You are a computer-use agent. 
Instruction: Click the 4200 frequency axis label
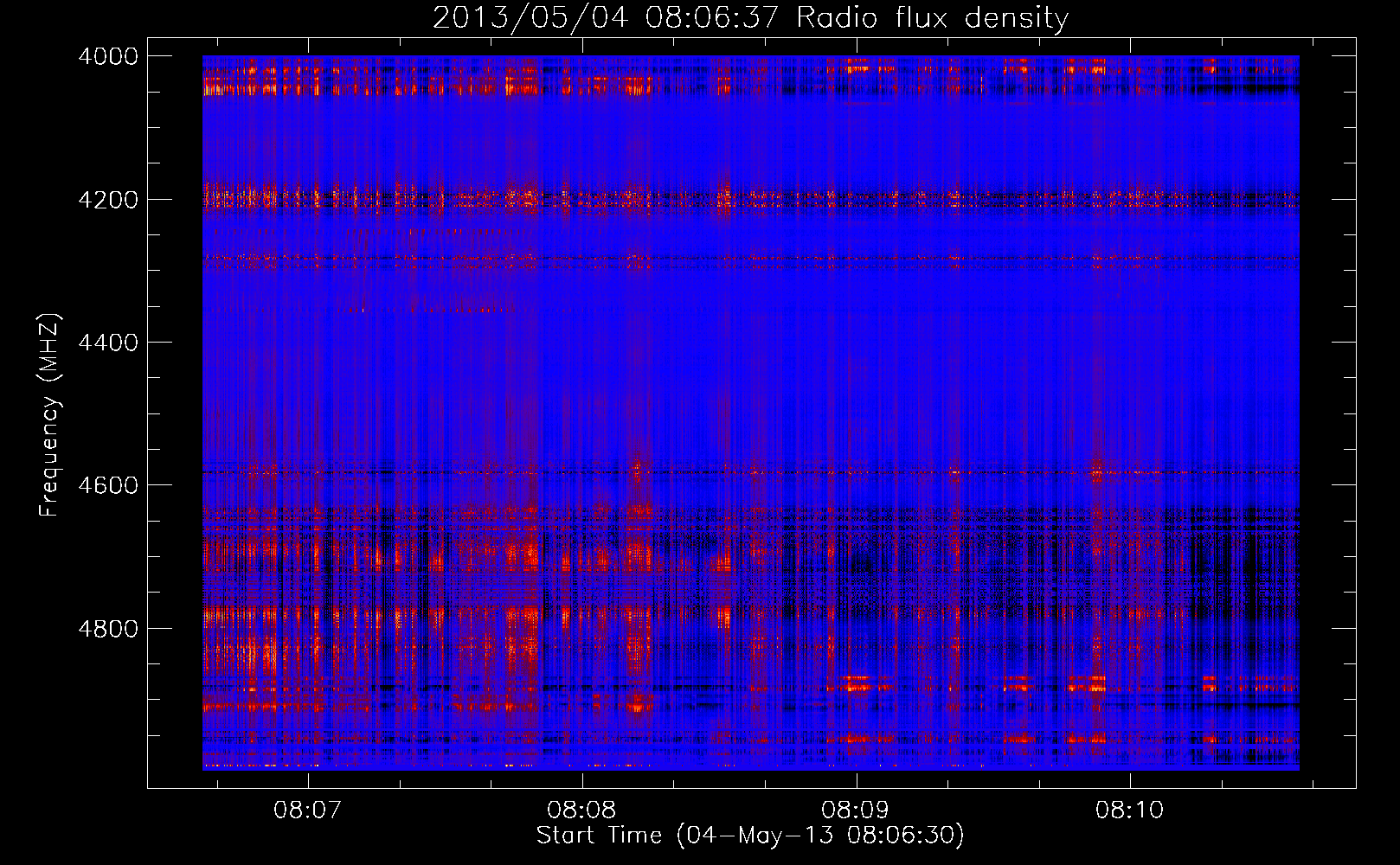pos(108,200)
